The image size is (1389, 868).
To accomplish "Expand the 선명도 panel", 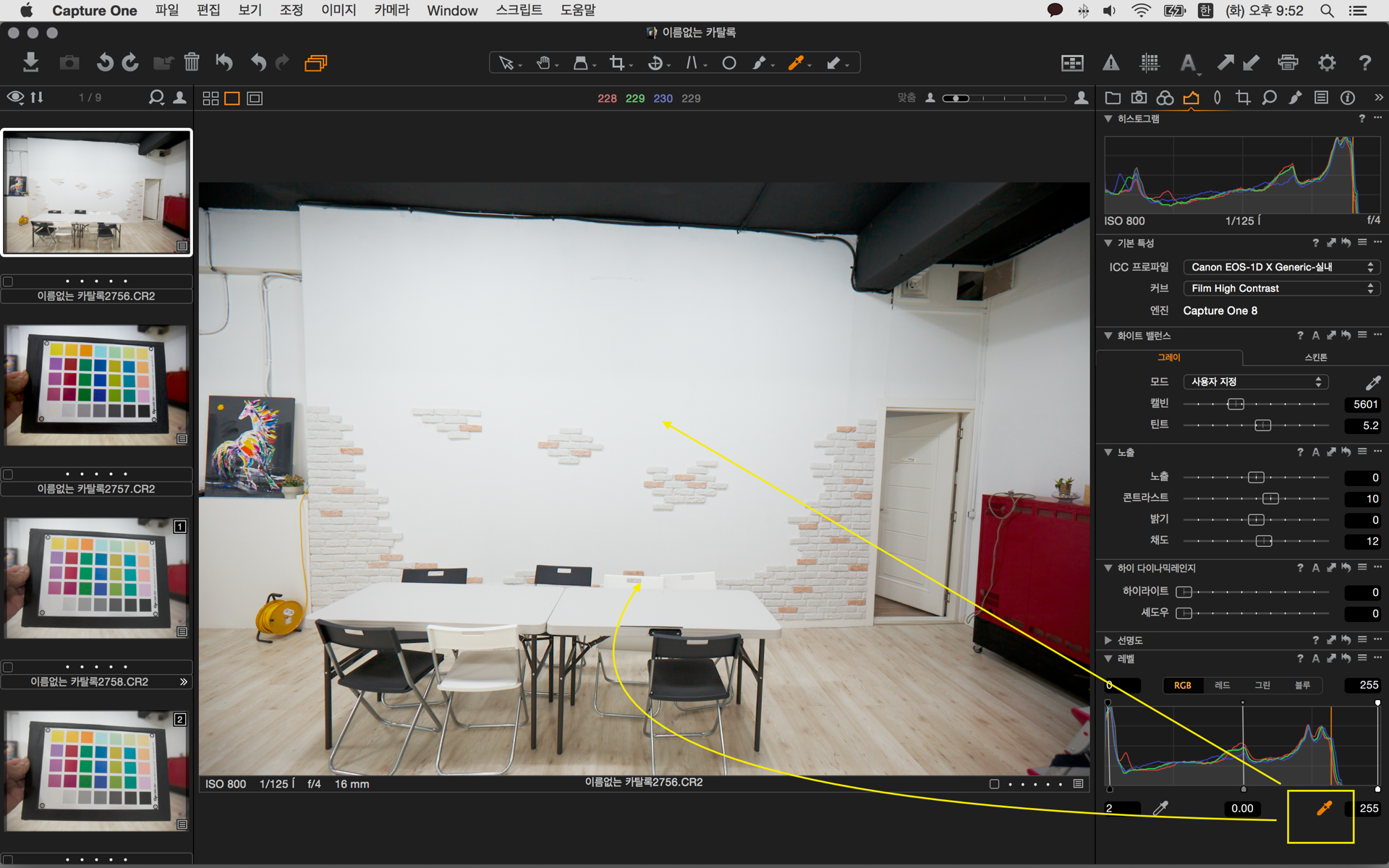I will point(1108,640).
